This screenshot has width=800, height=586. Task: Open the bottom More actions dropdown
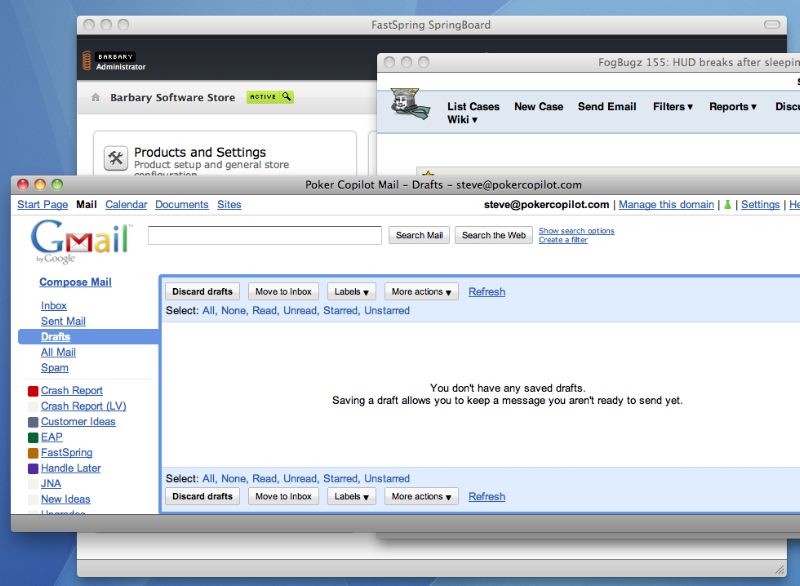[421, 496]
